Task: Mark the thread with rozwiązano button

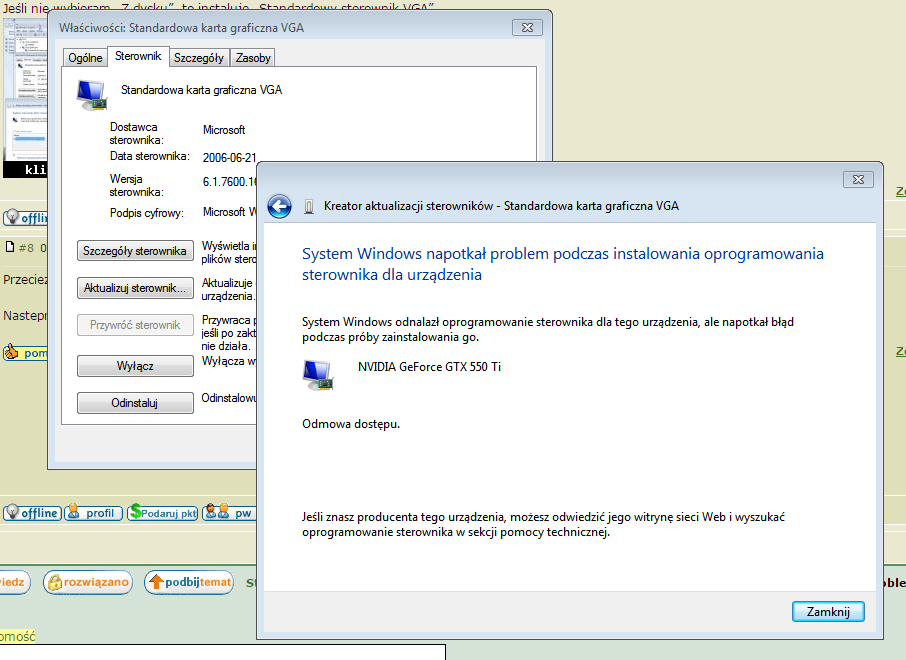Action: tap(88, 582)
